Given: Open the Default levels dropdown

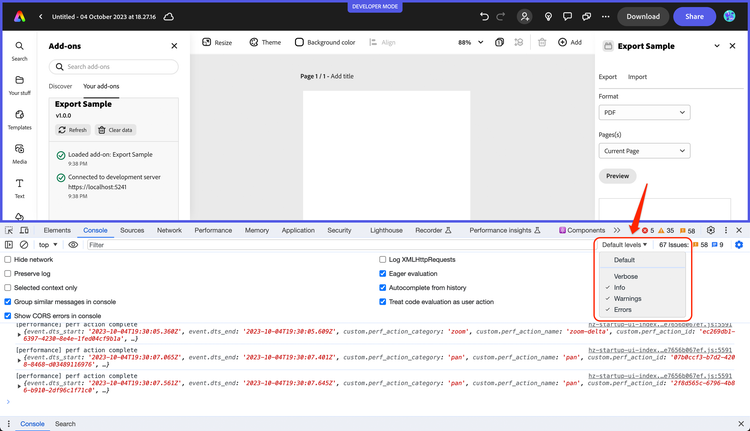Looking at the screenshot, I should tap(625, 245).
